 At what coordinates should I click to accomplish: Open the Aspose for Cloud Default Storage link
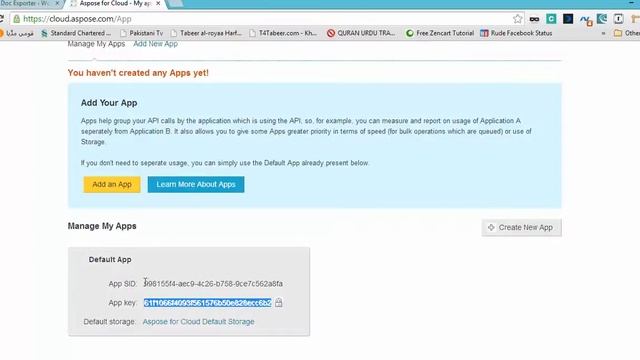click(x=198, y=322)
